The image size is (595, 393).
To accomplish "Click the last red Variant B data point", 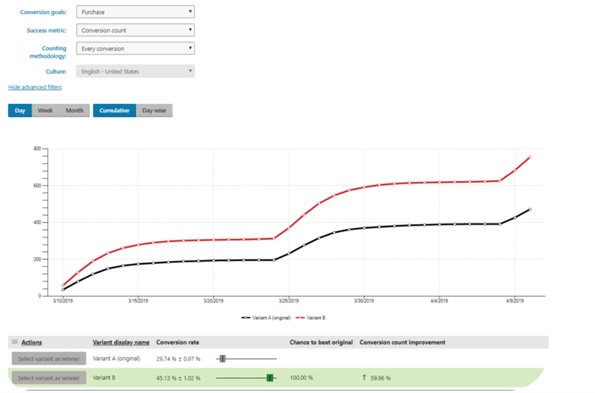I will click(530, 157).
